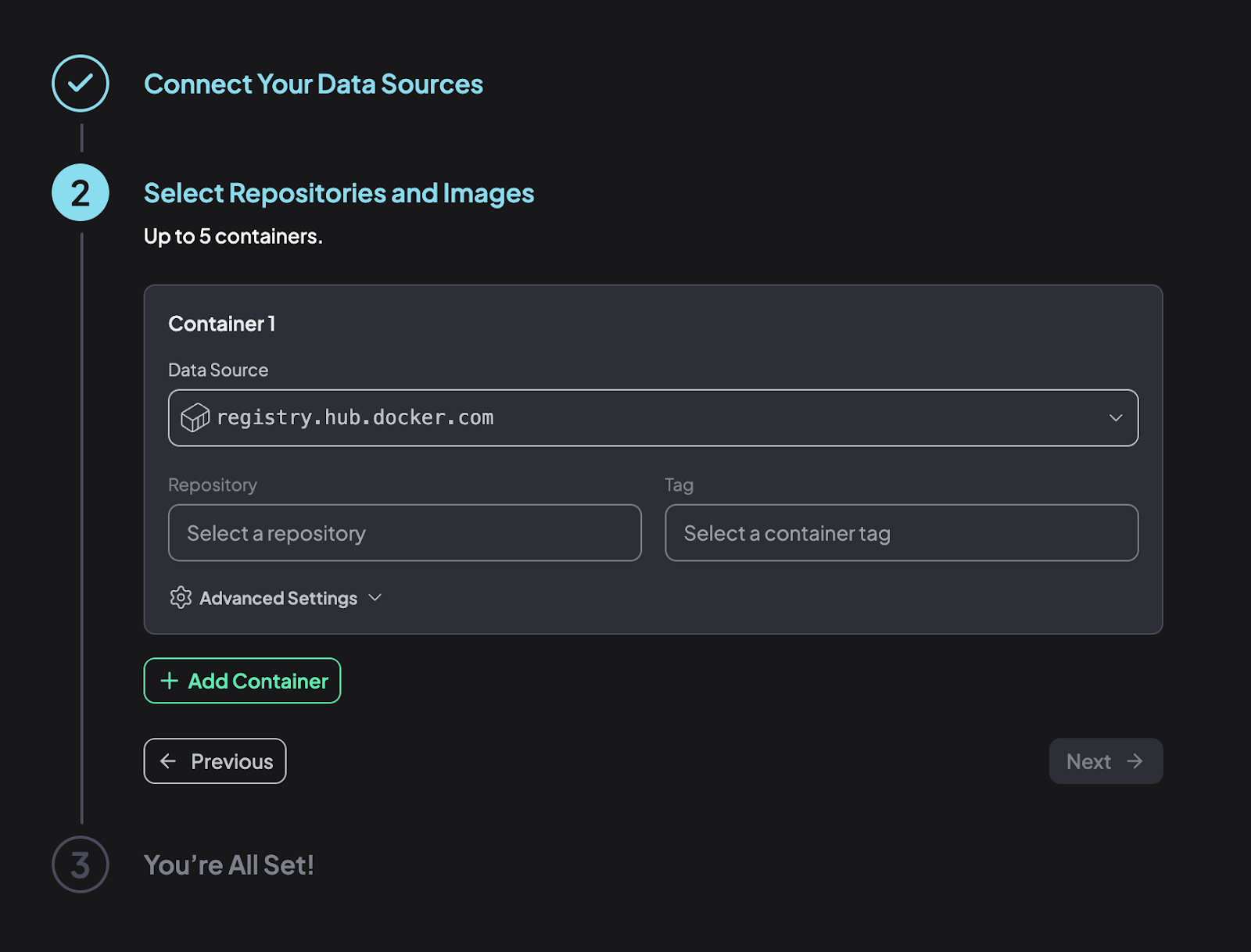Click the step 2 number circle
The height and width of the screenshot is (952, 1251).
pos(81,193)
